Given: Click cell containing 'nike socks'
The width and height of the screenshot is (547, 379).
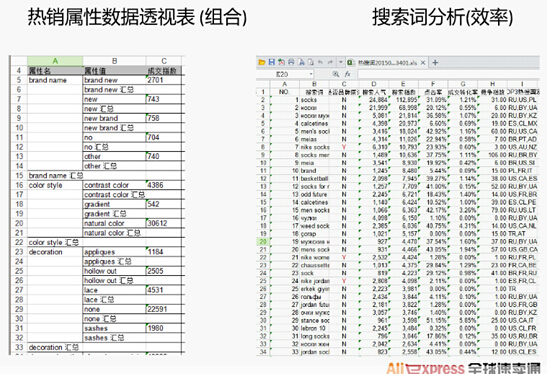Looking at the screenshot, I should pos(314,147).
